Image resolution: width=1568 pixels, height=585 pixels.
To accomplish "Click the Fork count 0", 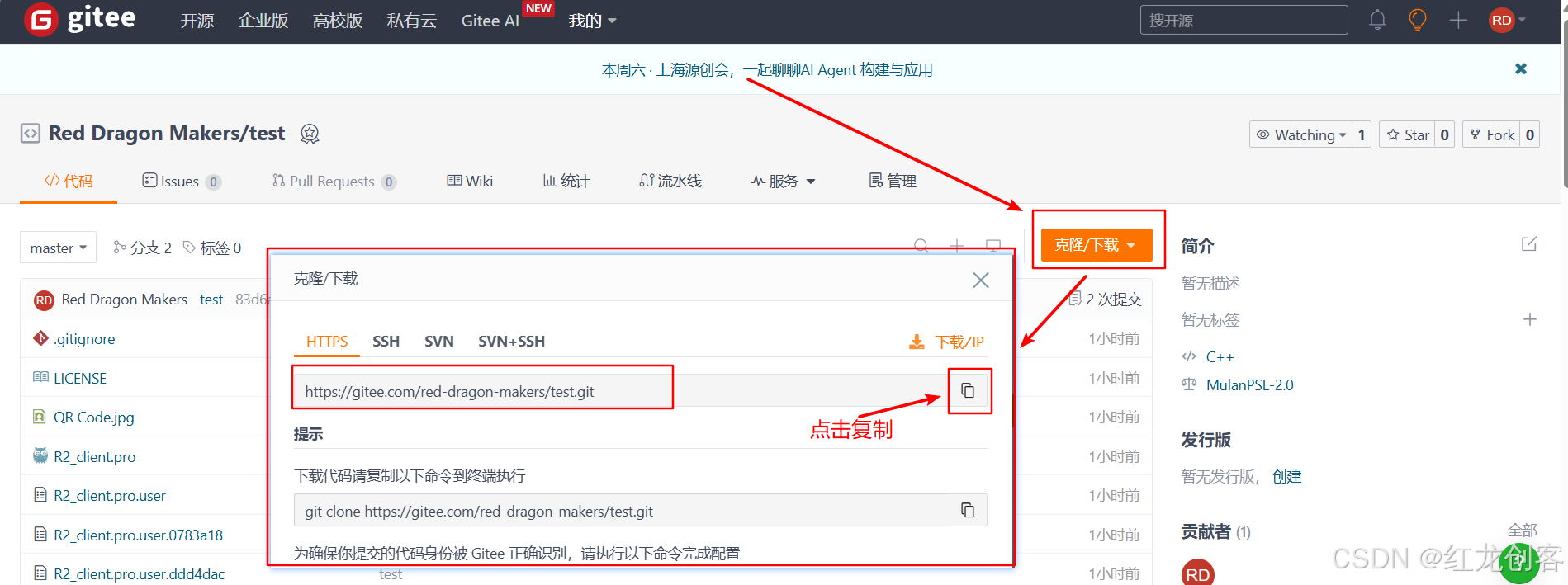I will click(x=1530, y=134).
